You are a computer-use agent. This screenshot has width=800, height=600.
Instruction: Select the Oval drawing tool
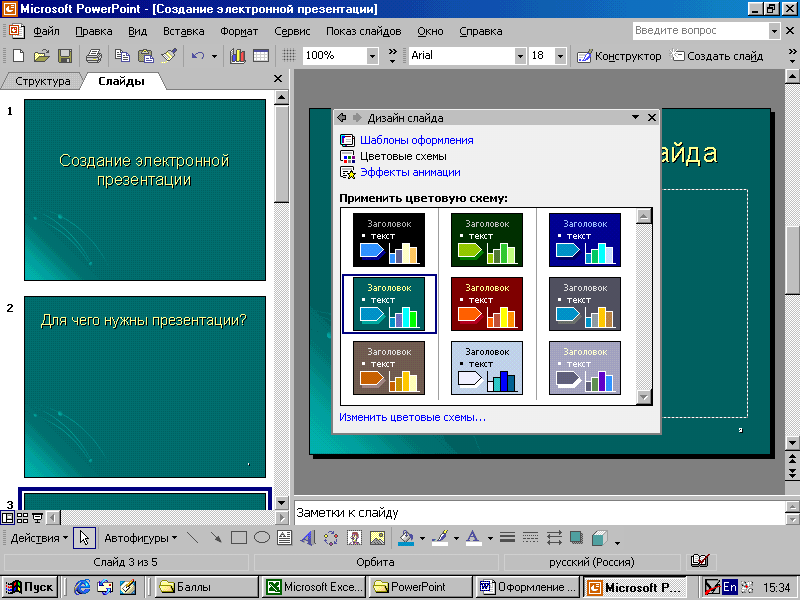click(x=262, y=538)
